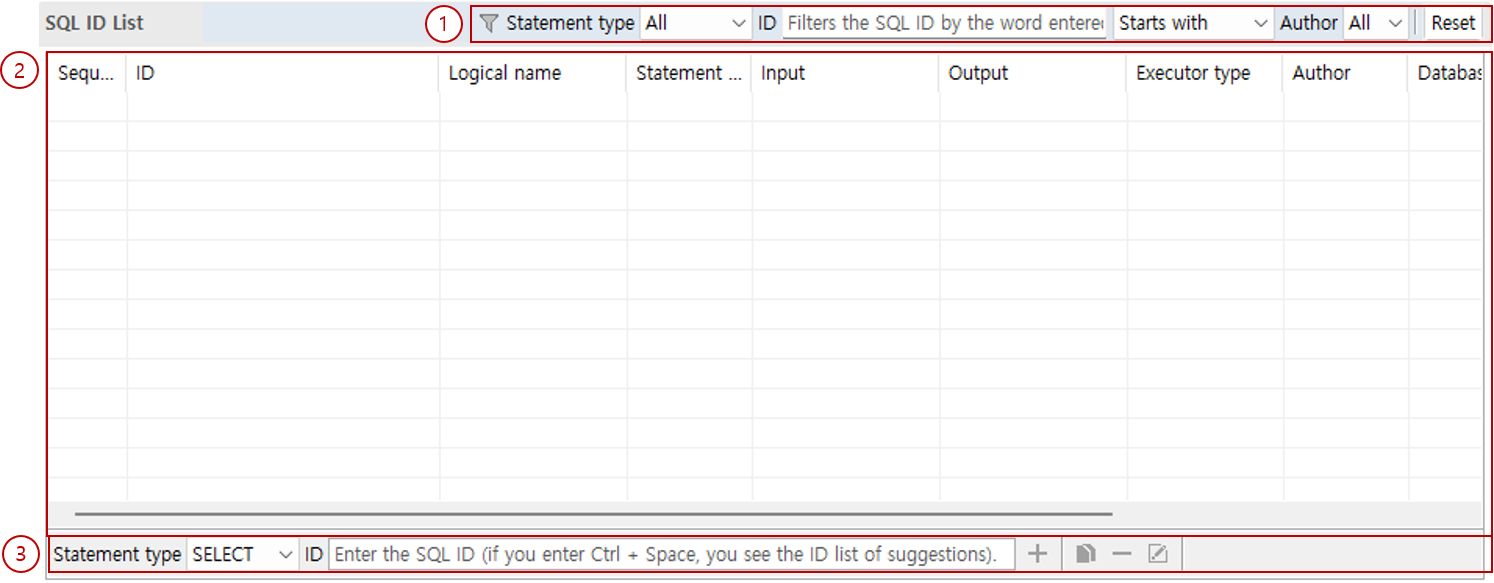This screenshot has height=583, width=1494.
Task: Click the Reset filter button
Action: coord(1453,22)
